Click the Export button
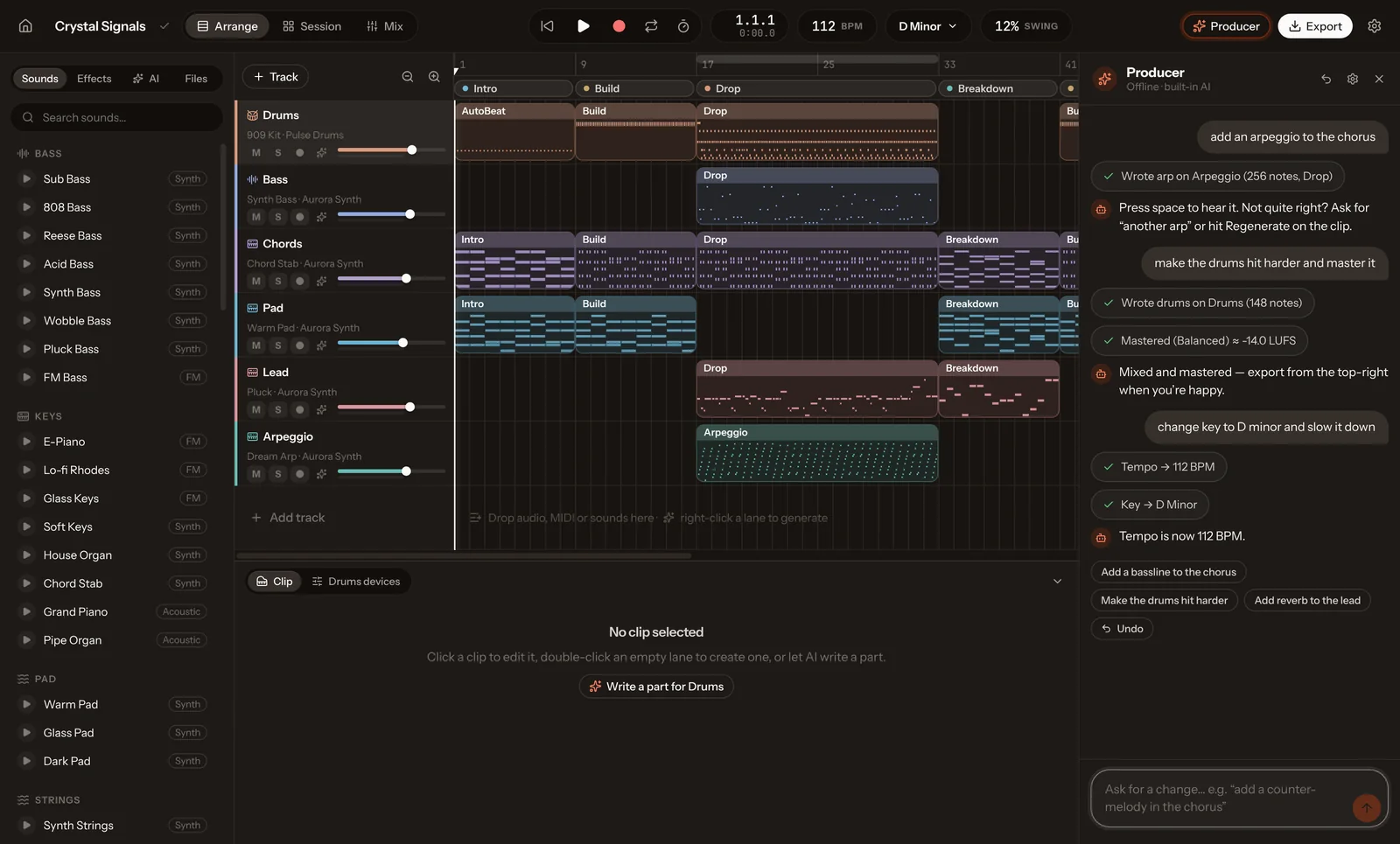This screenshot has height=844, width=1400. pos(1315,26)
